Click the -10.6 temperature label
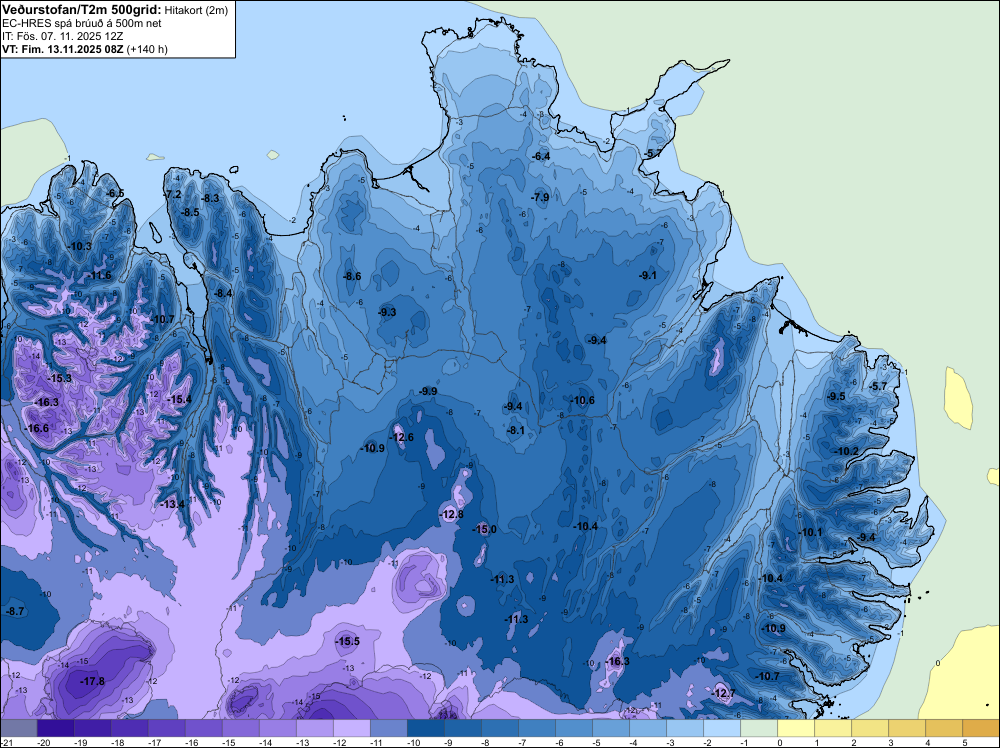Image resolution: width=1000 pixels, height=748 pixels. pyautogui.click(x=583, y=400)
